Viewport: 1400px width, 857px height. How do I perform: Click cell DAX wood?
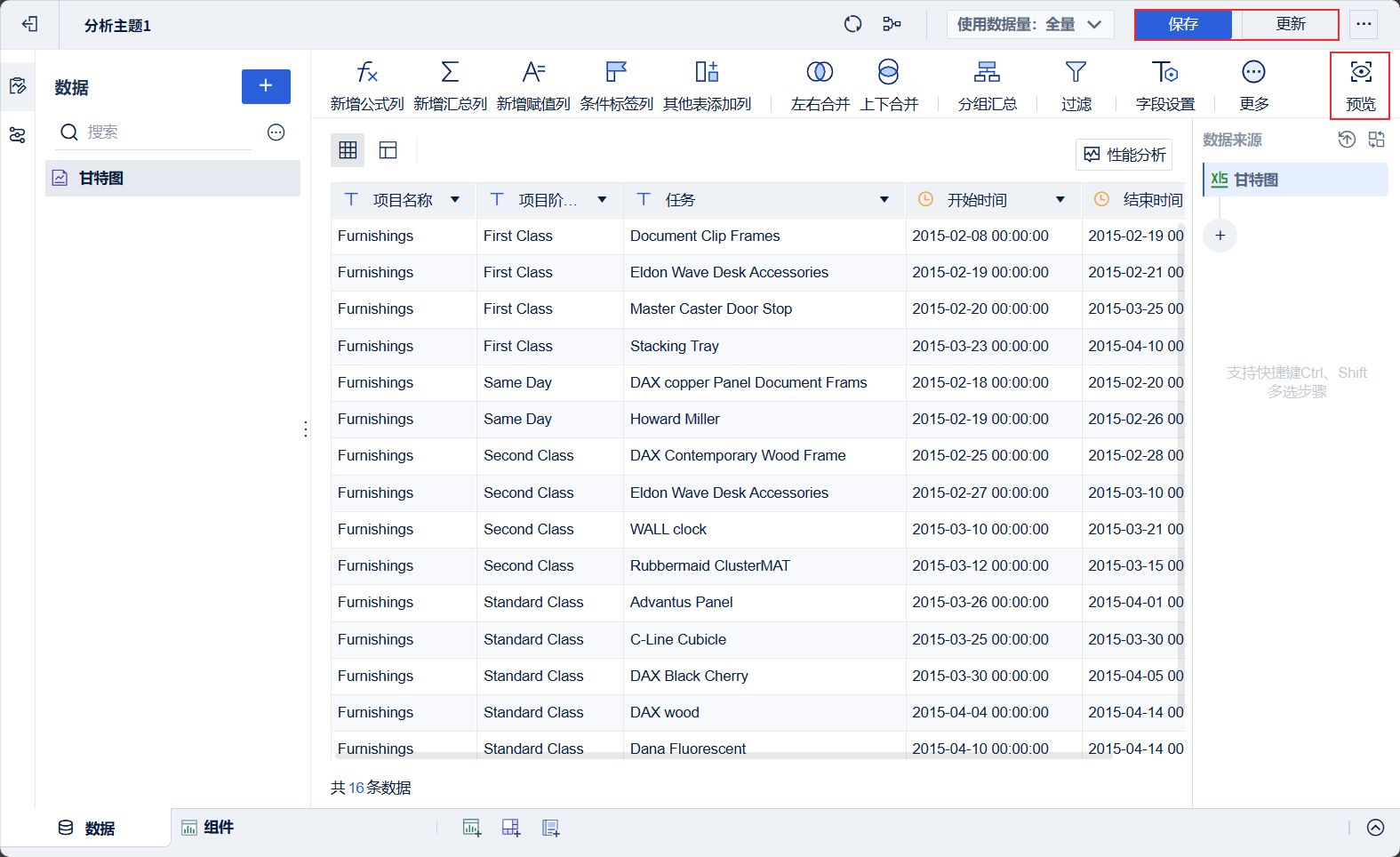click(x=764, y=713)
